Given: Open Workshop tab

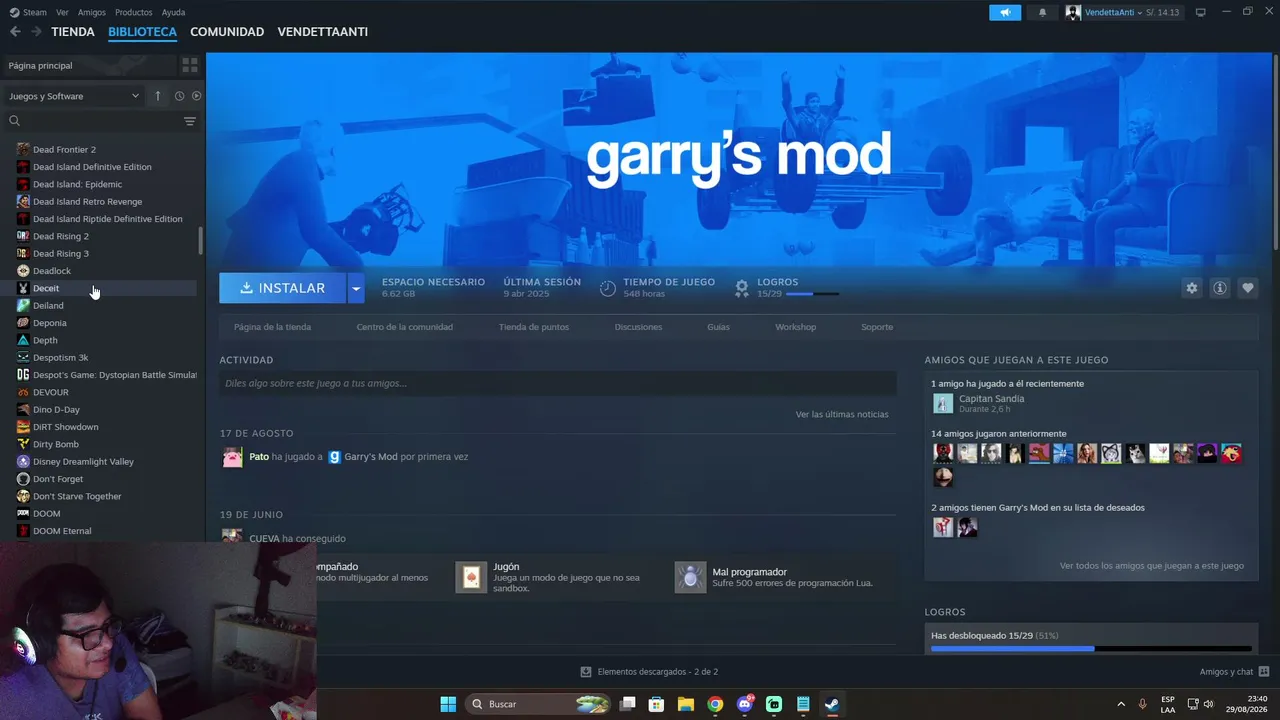Looking at the screenshot, I should tap(796, 327).
